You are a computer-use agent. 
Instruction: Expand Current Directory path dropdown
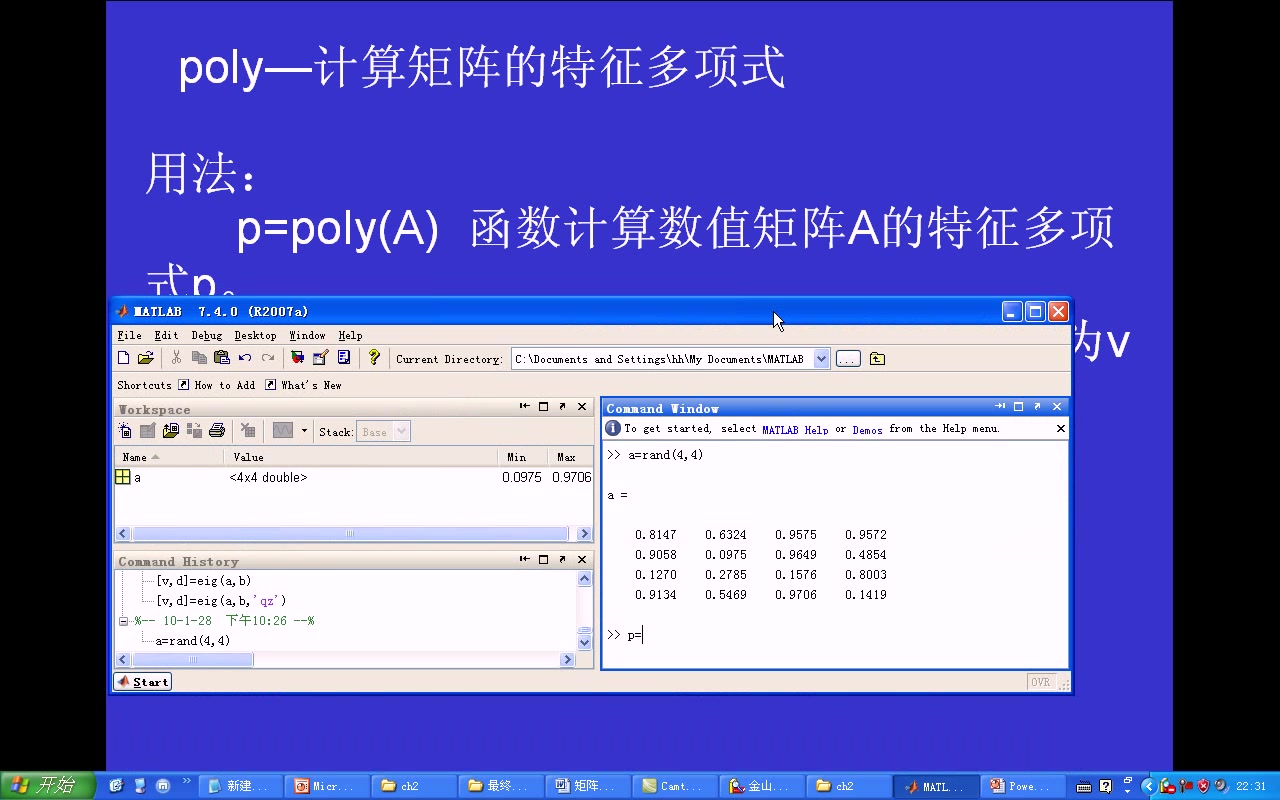(821, 359)
